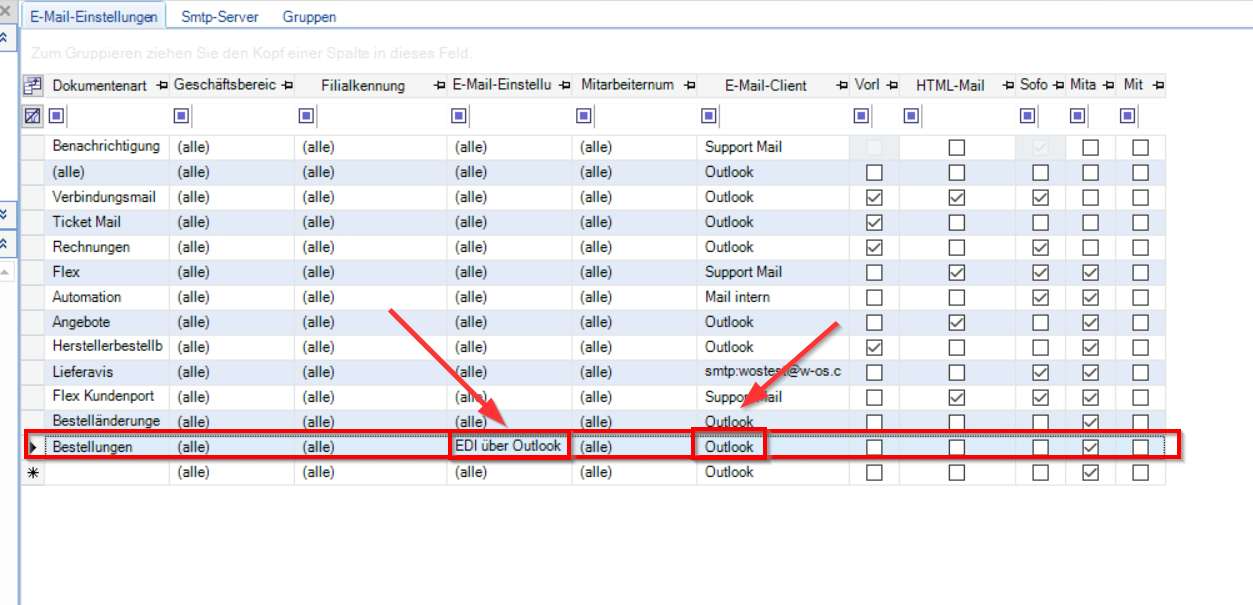Pin the HTML-Mail column header
Image resolution: width=1253 pixels, height=605 pixels.
1008,86
